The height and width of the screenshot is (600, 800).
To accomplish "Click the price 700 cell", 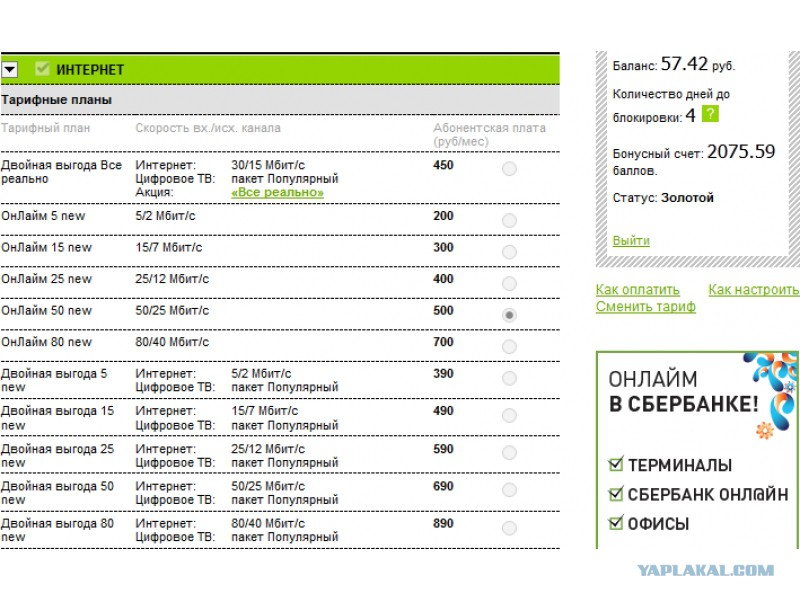I will (x=443, y=342).
